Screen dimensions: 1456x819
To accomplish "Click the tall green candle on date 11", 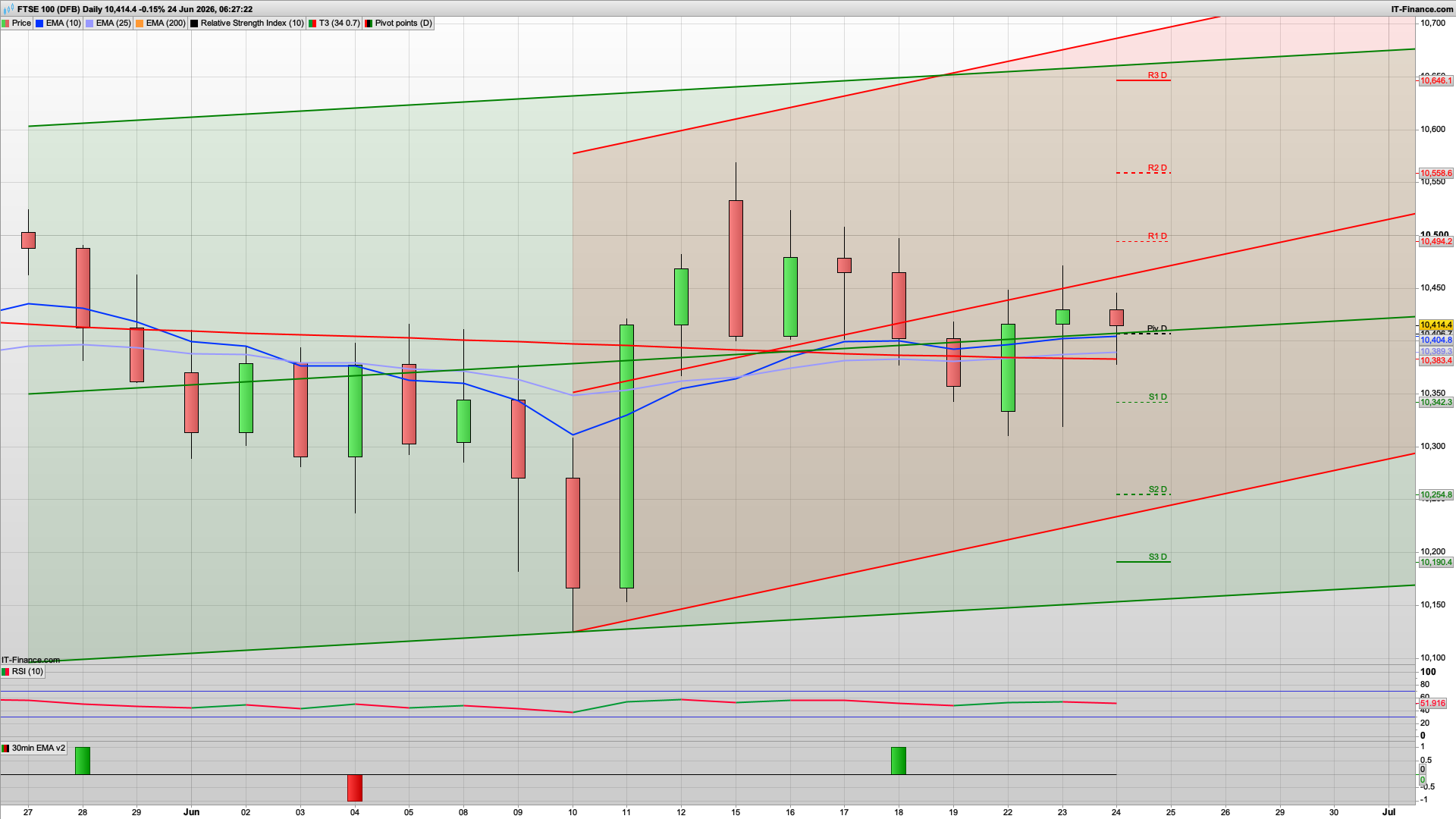I will (x=626, y=457).
